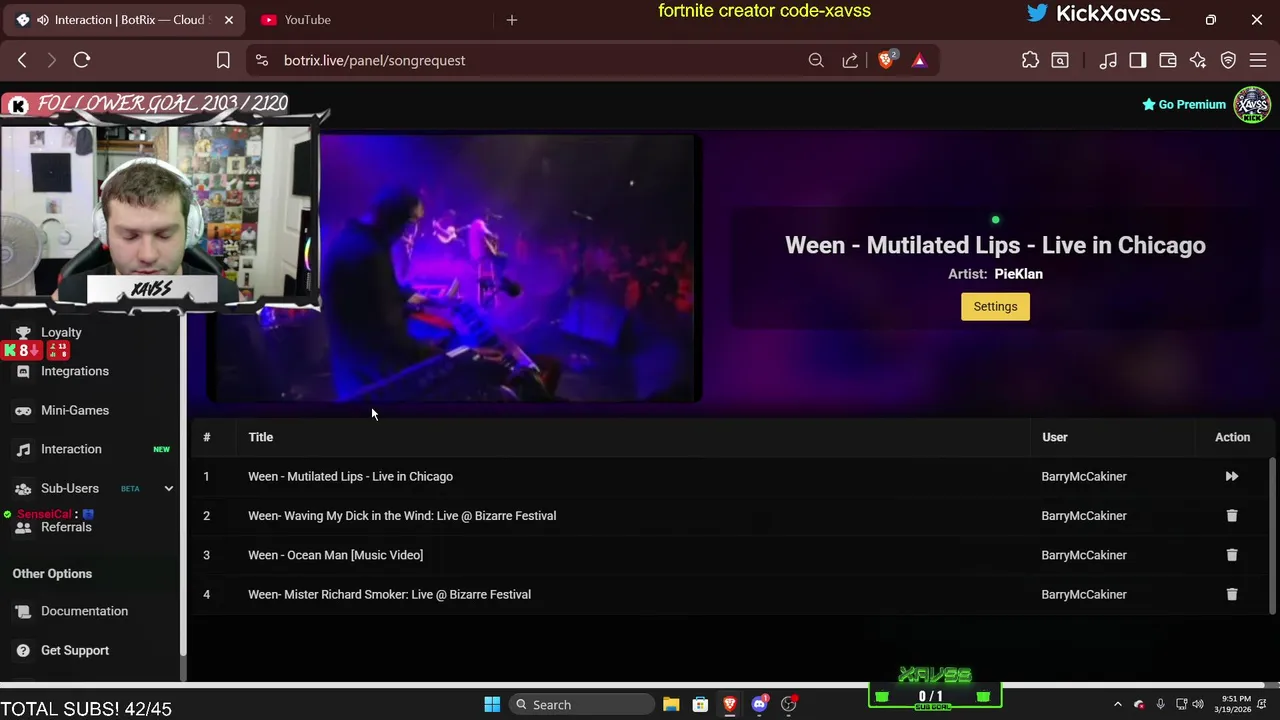This screenshot has width=1280, height=720.
Task: Open Brave Leo AI sparkle icon
Action: click(1198, 61)
